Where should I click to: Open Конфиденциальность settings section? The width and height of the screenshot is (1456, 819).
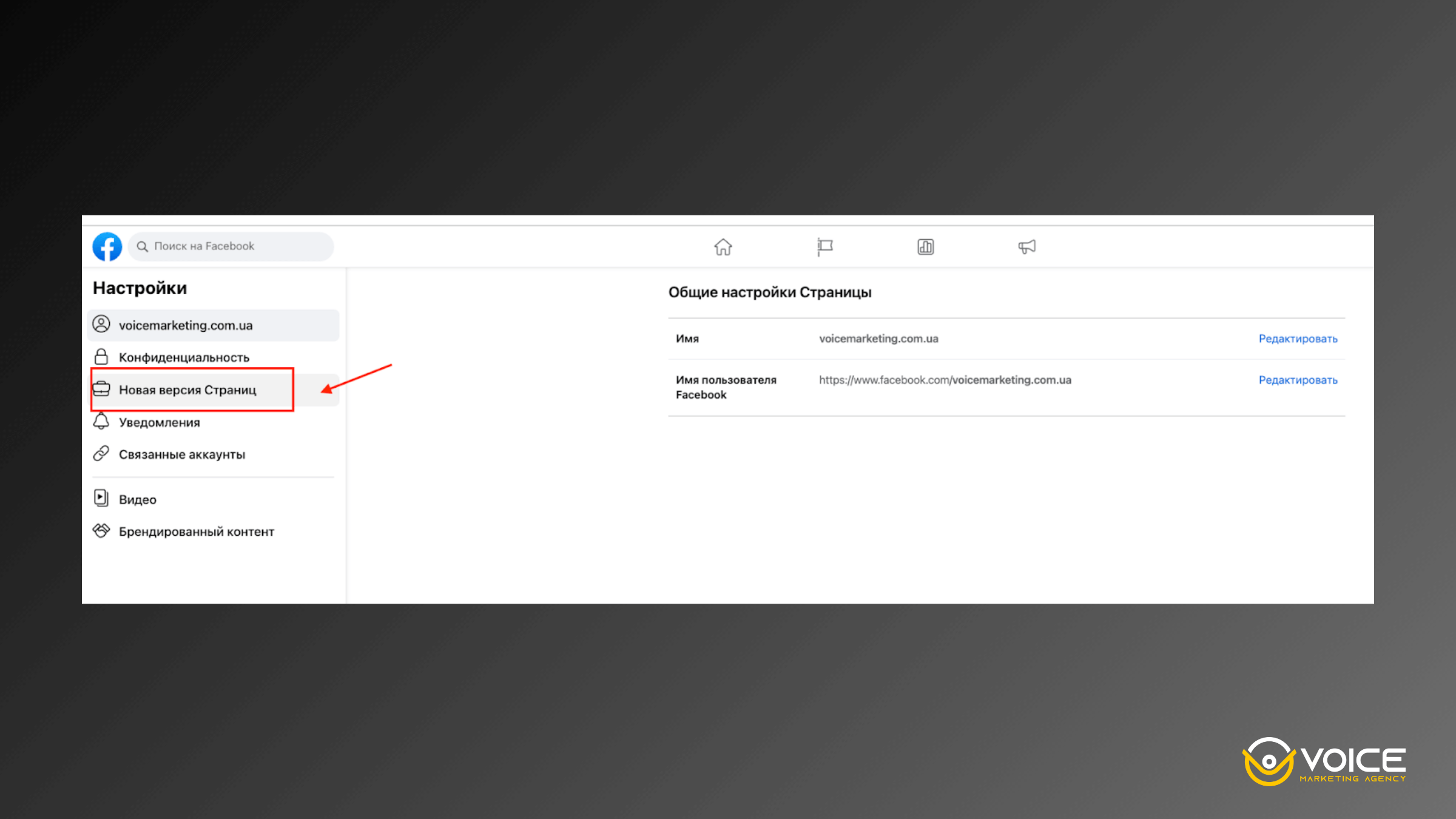click(x=184, y=357)
